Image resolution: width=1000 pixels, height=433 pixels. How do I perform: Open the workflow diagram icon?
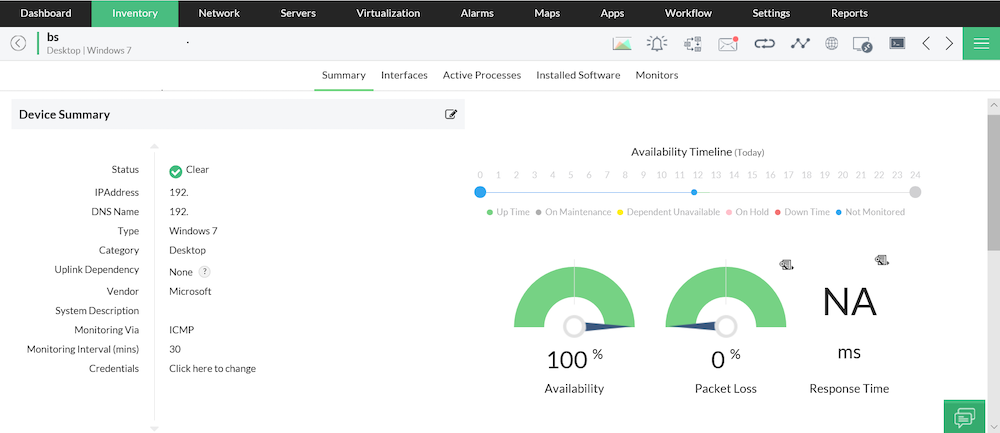(692, 43)
